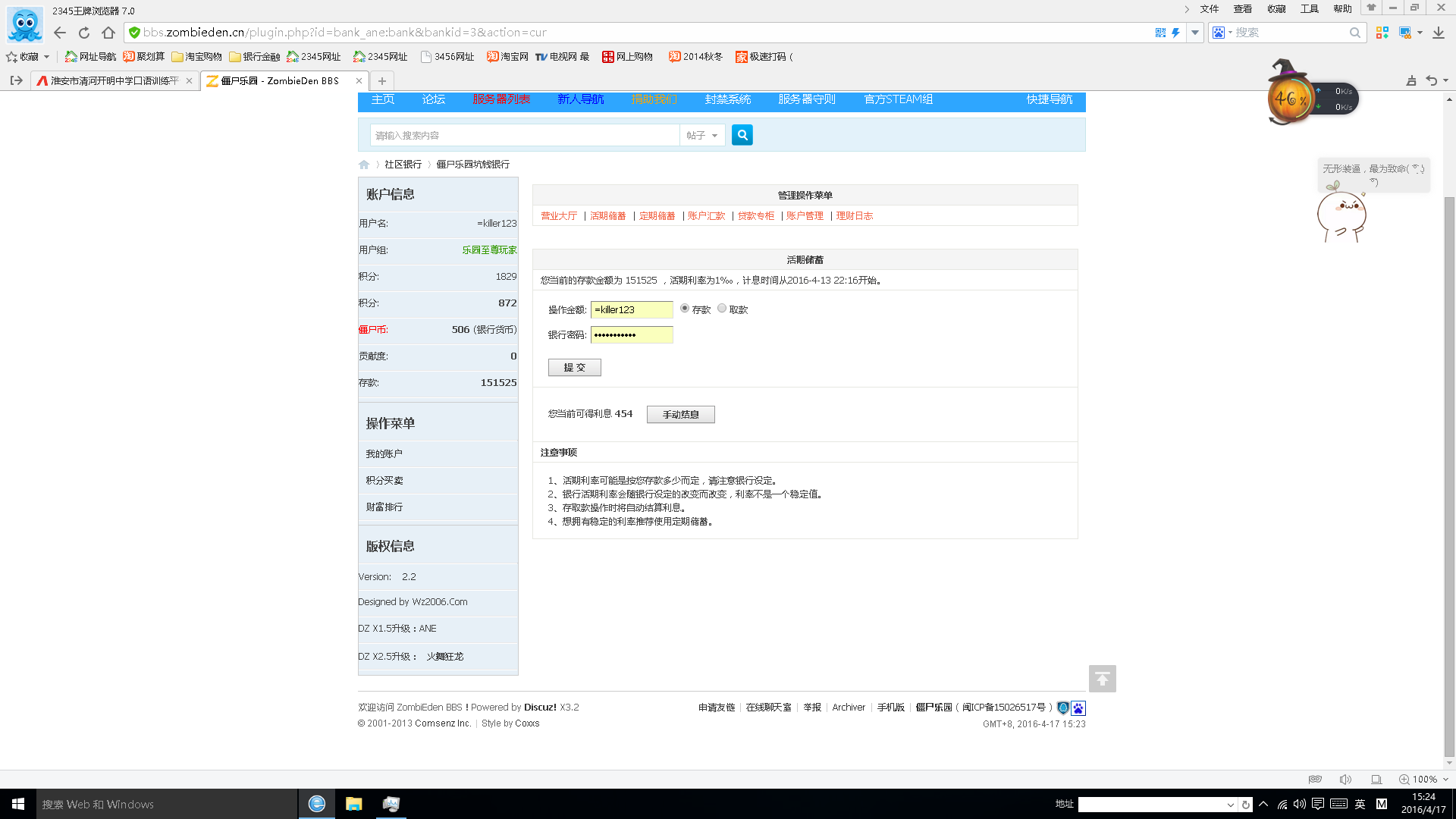Open File Explorer from taskbar
1456x819 pixels.
353,804
